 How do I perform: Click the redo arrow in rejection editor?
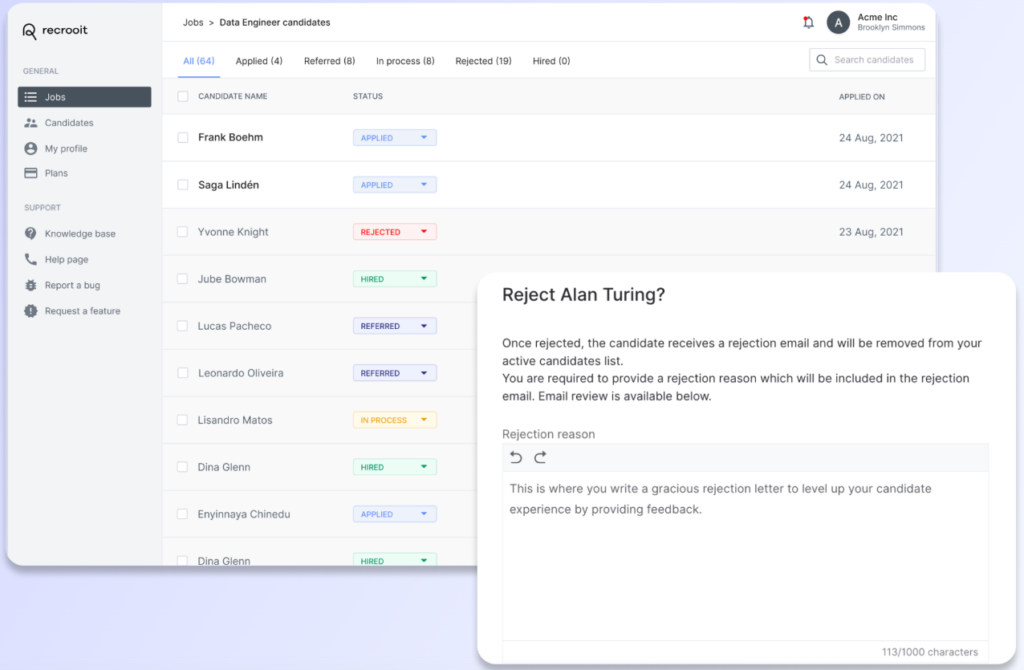(x=540, y=458)
